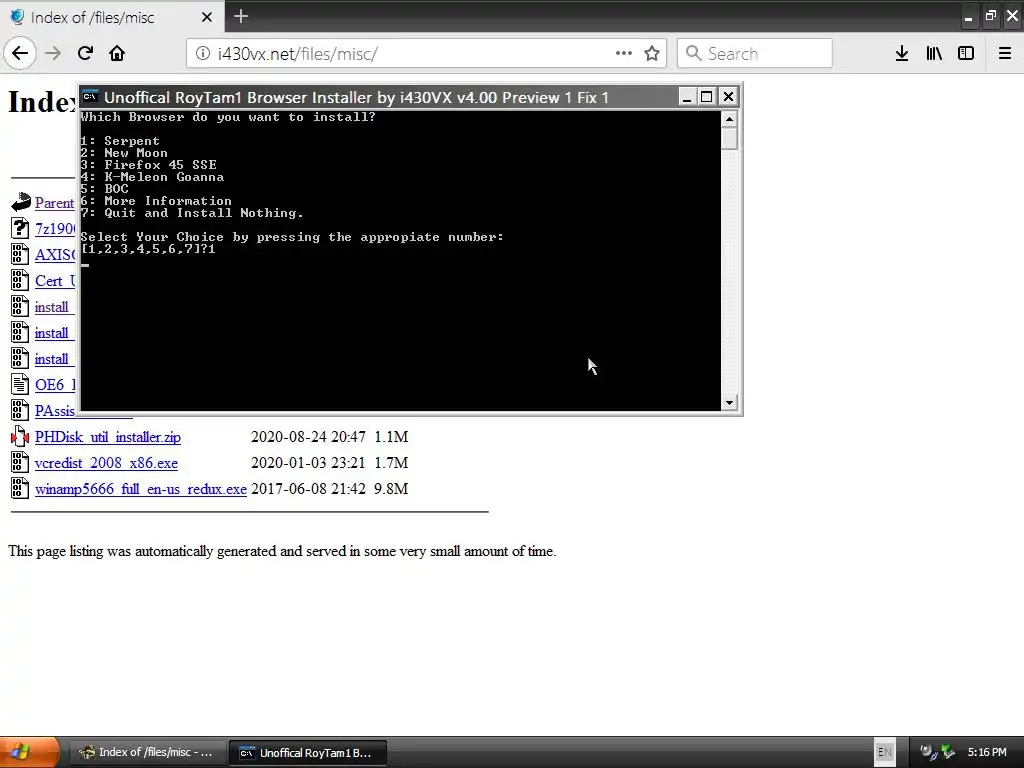The height and width of the screenshot is (768, 1024).
Task: Select the Index of /files/misc tab
Action: click(x=112, y=16)
